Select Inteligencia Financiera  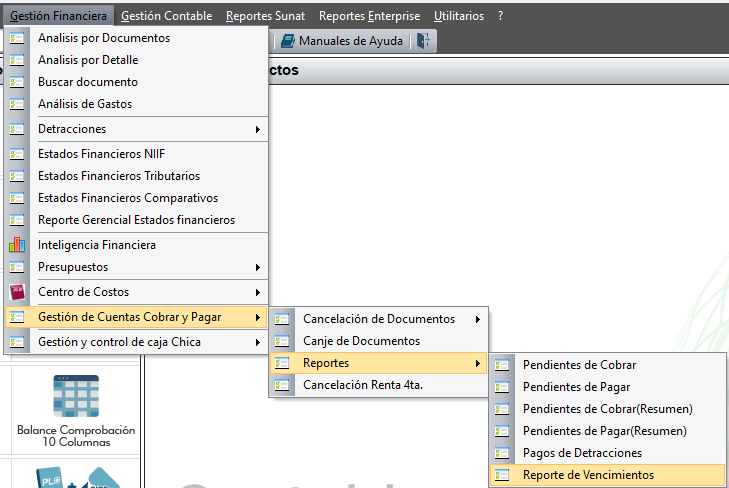136,245
